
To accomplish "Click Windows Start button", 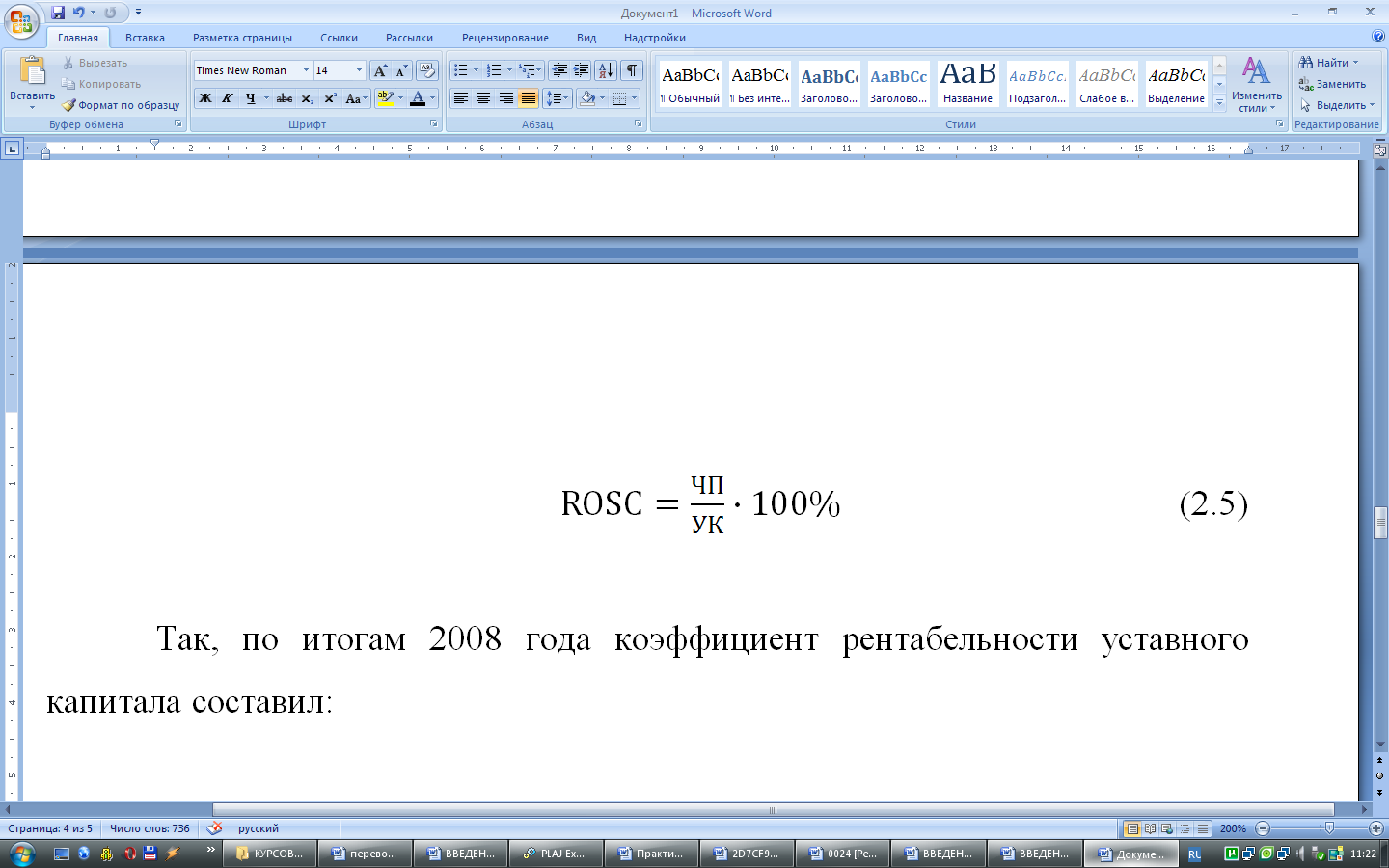I will (21, 854).
